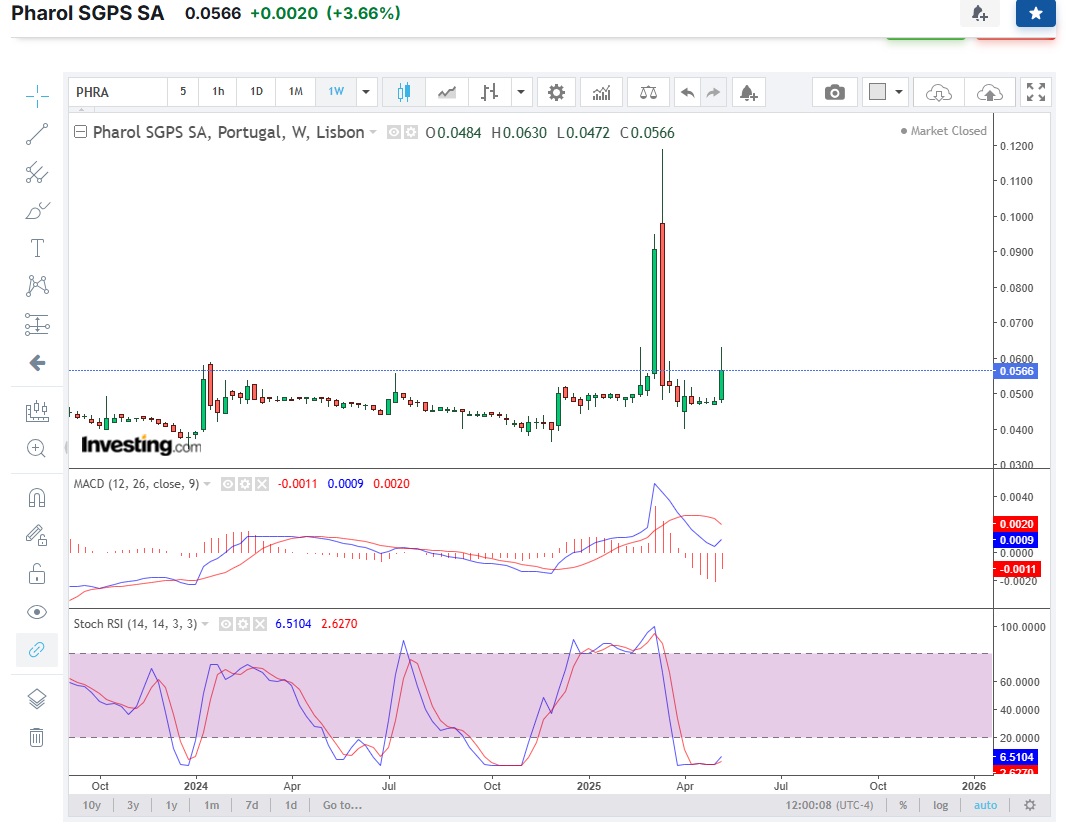
Task: Delete all drawings with trash icon
Action: point(37,737)
